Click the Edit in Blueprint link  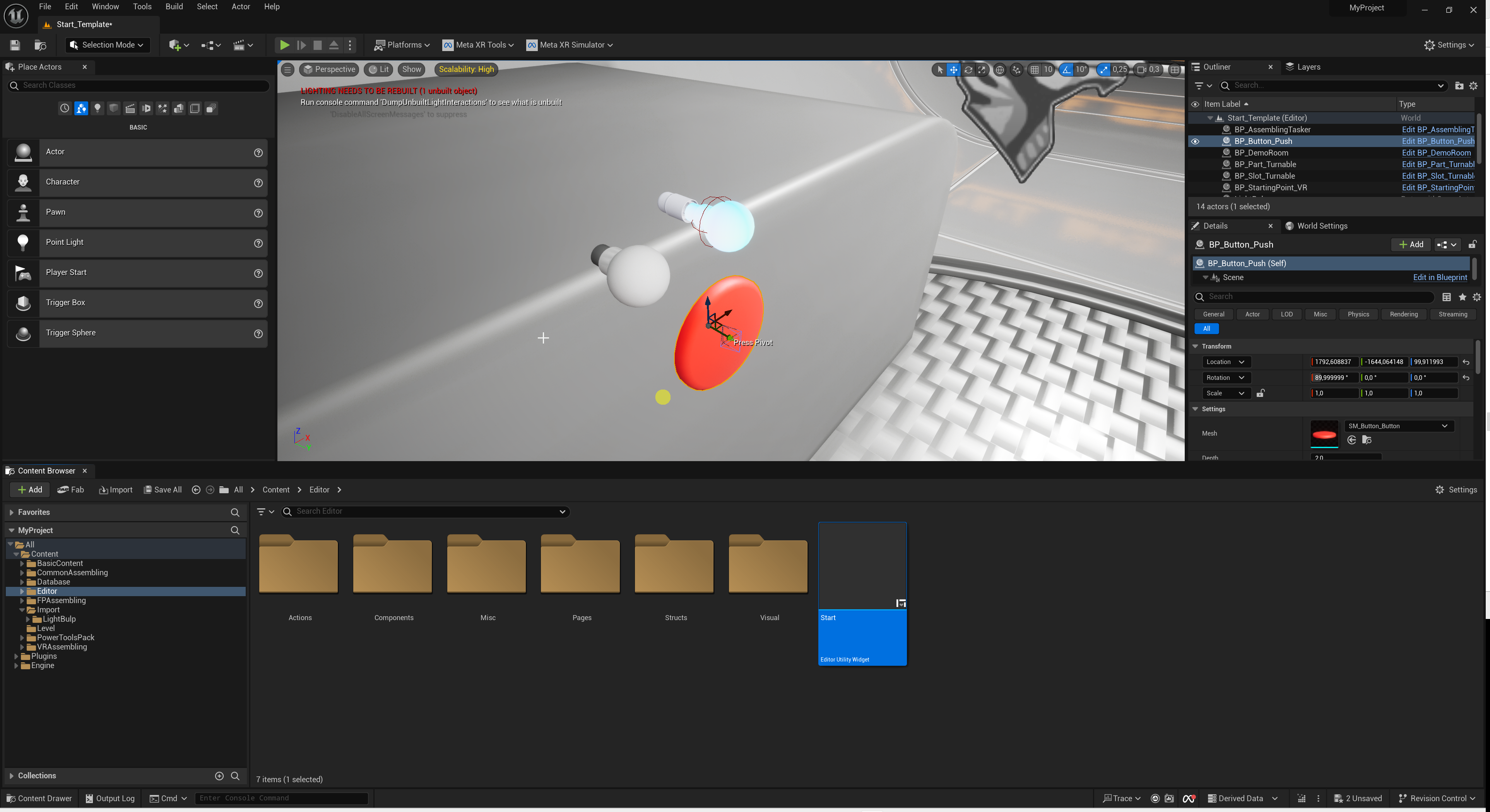click(1440, 278)
